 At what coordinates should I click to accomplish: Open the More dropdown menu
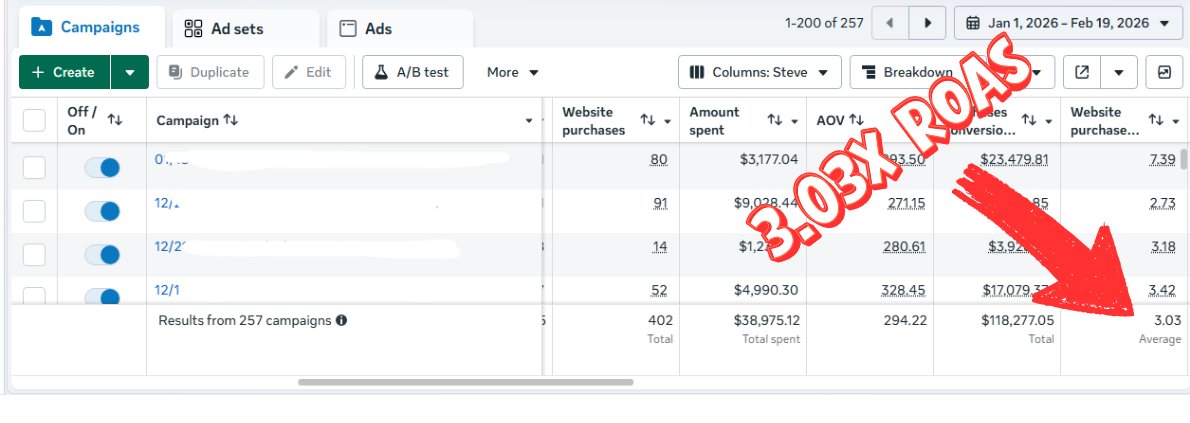click(x=513, y=72)
